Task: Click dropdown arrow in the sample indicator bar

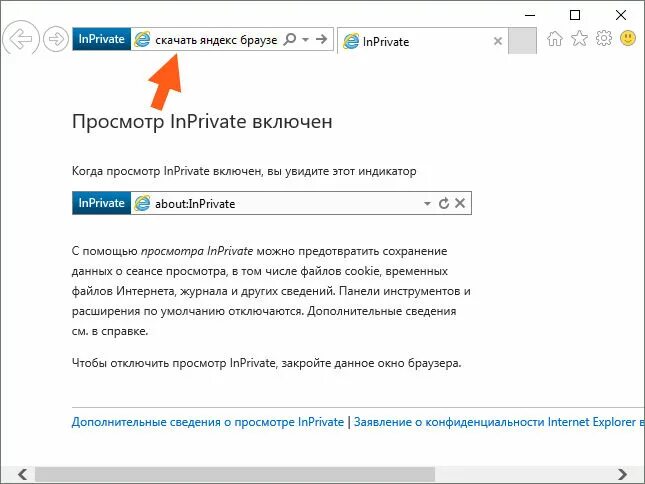Action: (x=427, y=204)
